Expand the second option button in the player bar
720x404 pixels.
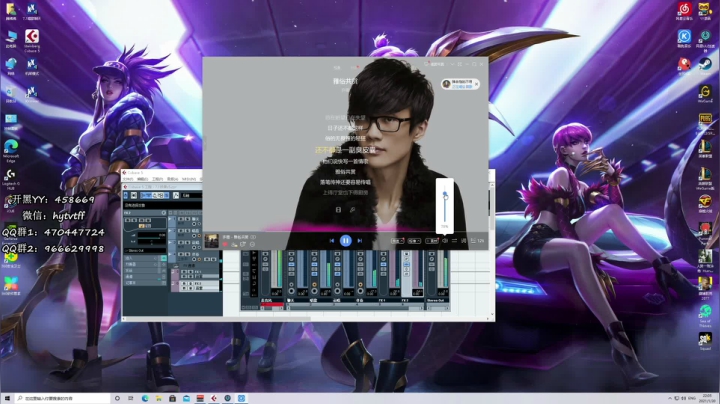[414, 241]
